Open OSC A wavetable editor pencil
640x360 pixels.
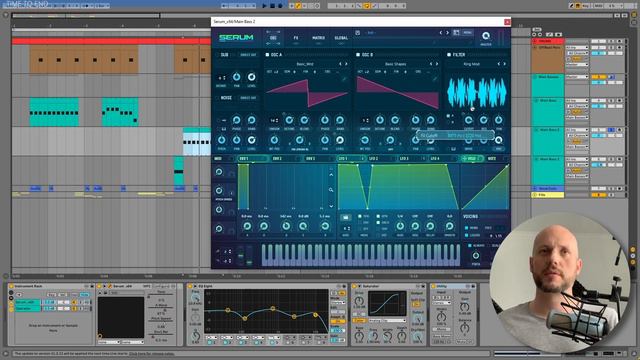point(344,78)
